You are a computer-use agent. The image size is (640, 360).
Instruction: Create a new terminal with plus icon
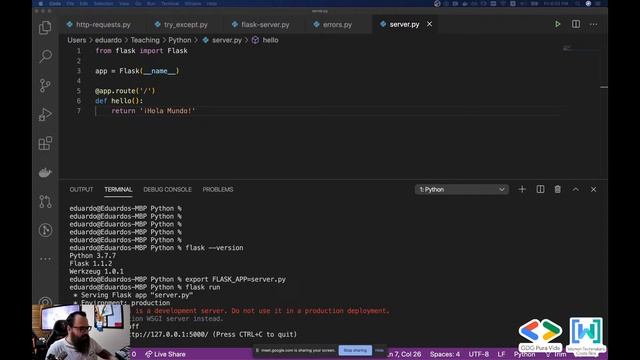pos(522,189)
